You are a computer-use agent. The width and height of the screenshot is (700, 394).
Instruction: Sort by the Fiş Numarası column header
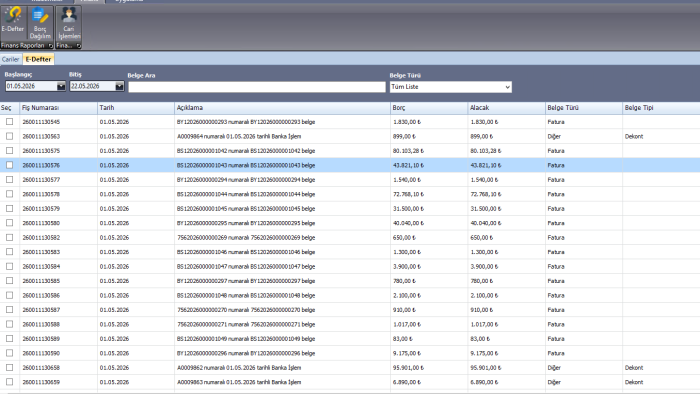click(x=58, y=108)
